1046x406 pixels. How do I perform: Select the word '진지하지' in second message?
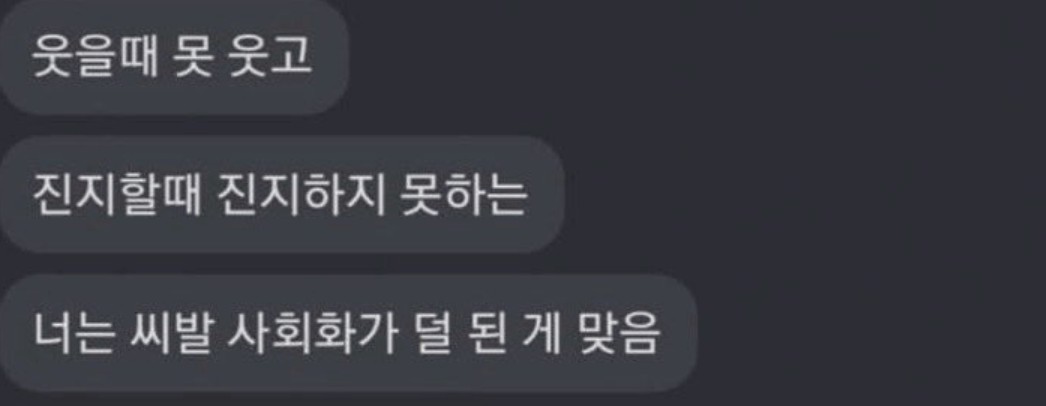coord(302,195)
